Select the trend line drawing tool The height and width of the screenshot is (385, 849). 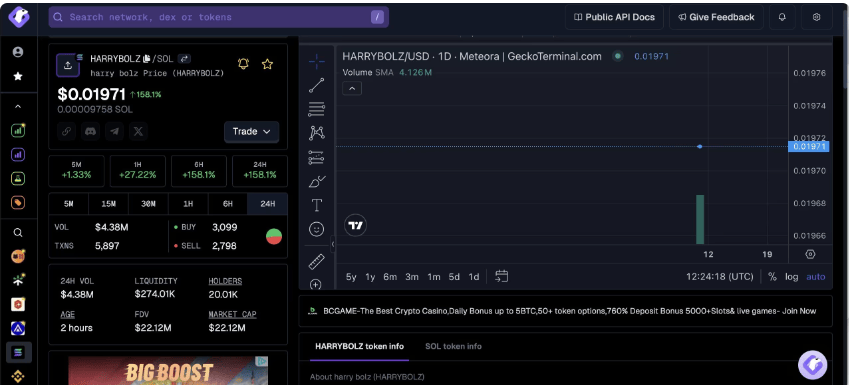click(317, 85)
